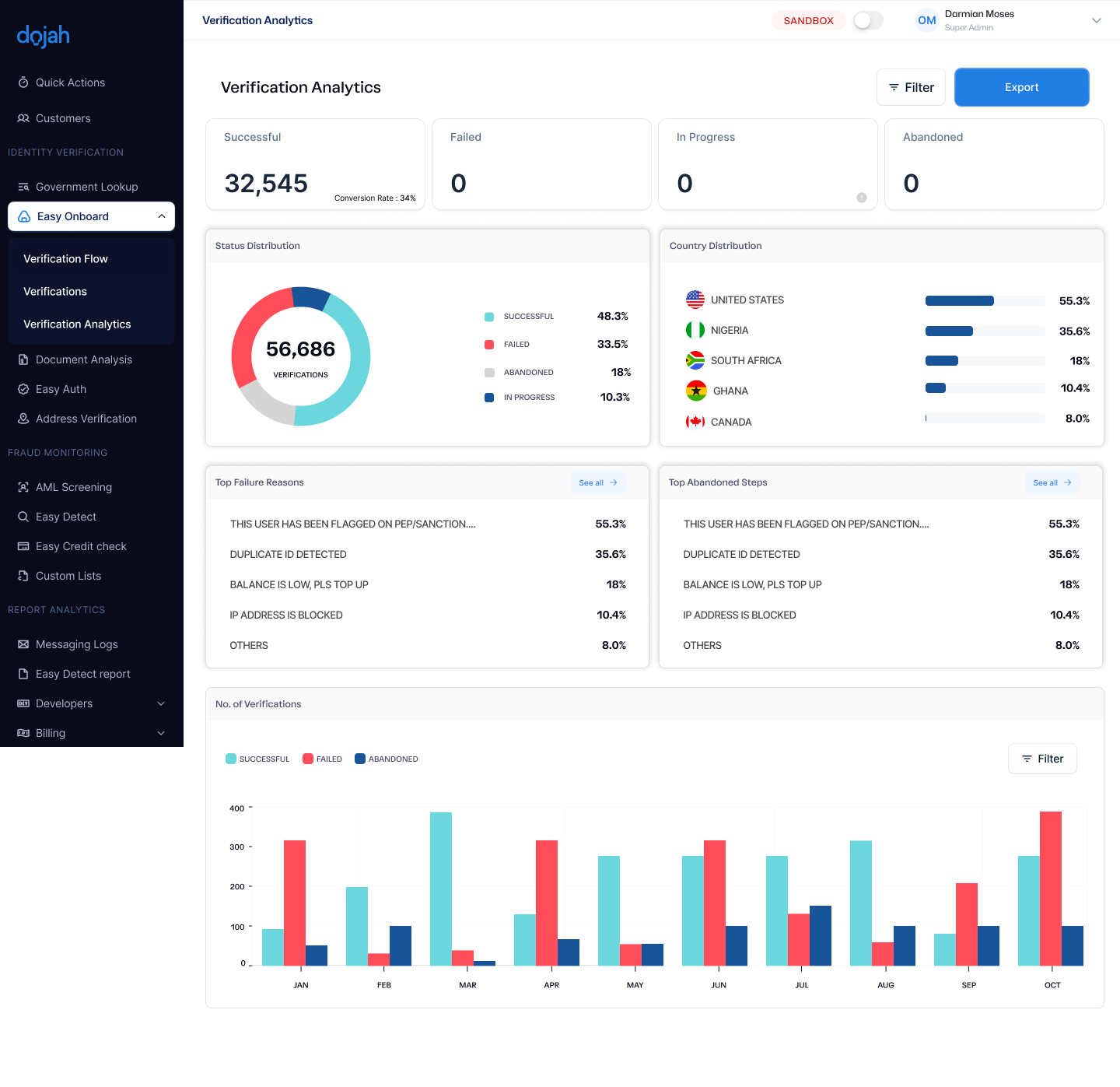
Task: Click the info icon in the In Progress card
Action: click(862, 198)
